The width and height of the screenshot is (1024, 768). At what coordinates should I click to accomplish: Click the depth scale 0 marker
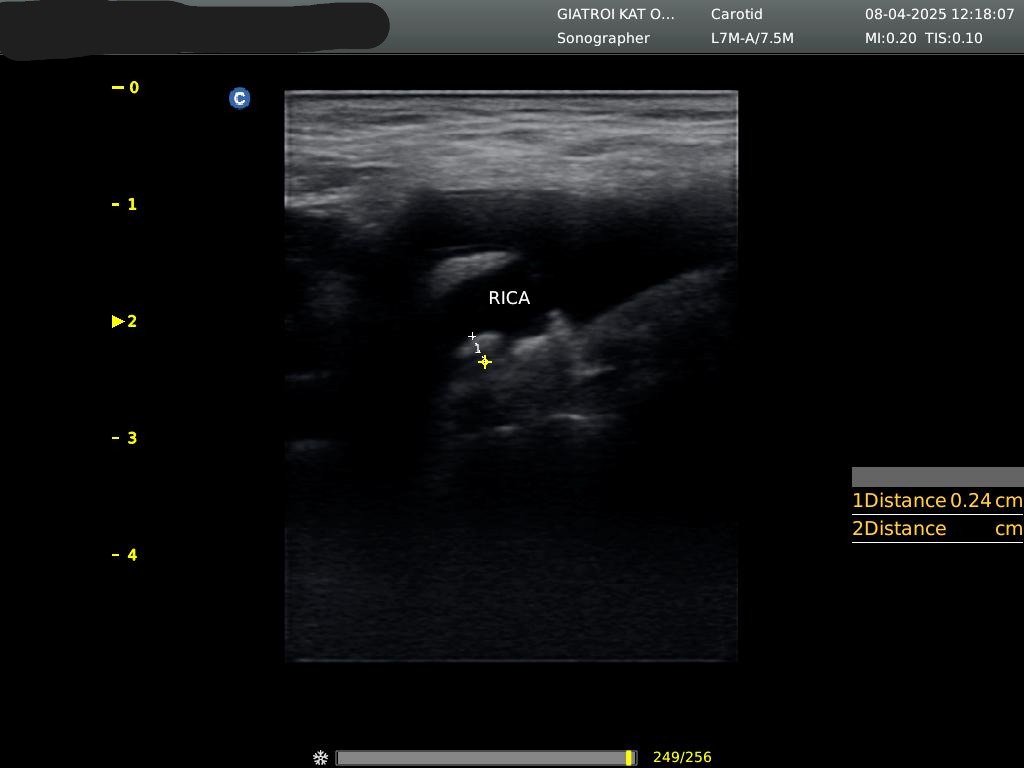(127, 88)
